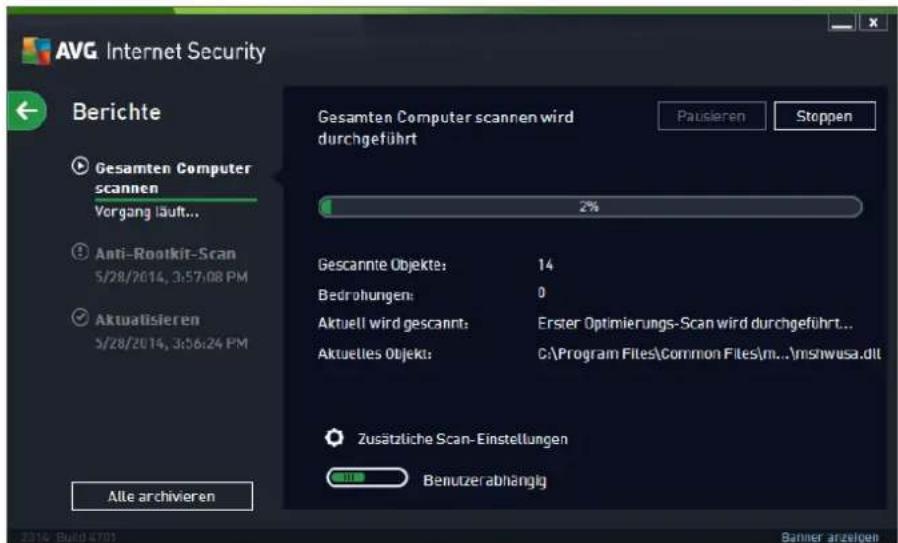Click the Bedrohungen value 0
Viewport: 898px width, 543px height.
[542, 293]
